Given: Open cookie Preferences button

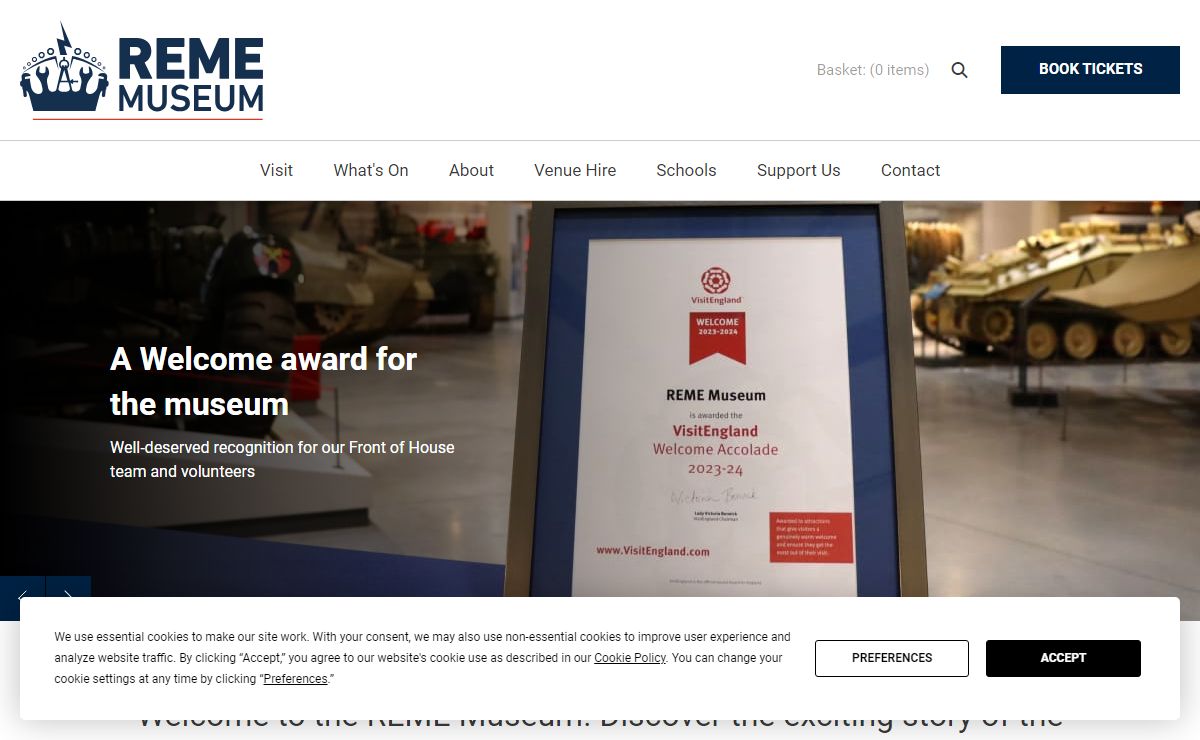Looking at the screenshot, I should (892, 658).
